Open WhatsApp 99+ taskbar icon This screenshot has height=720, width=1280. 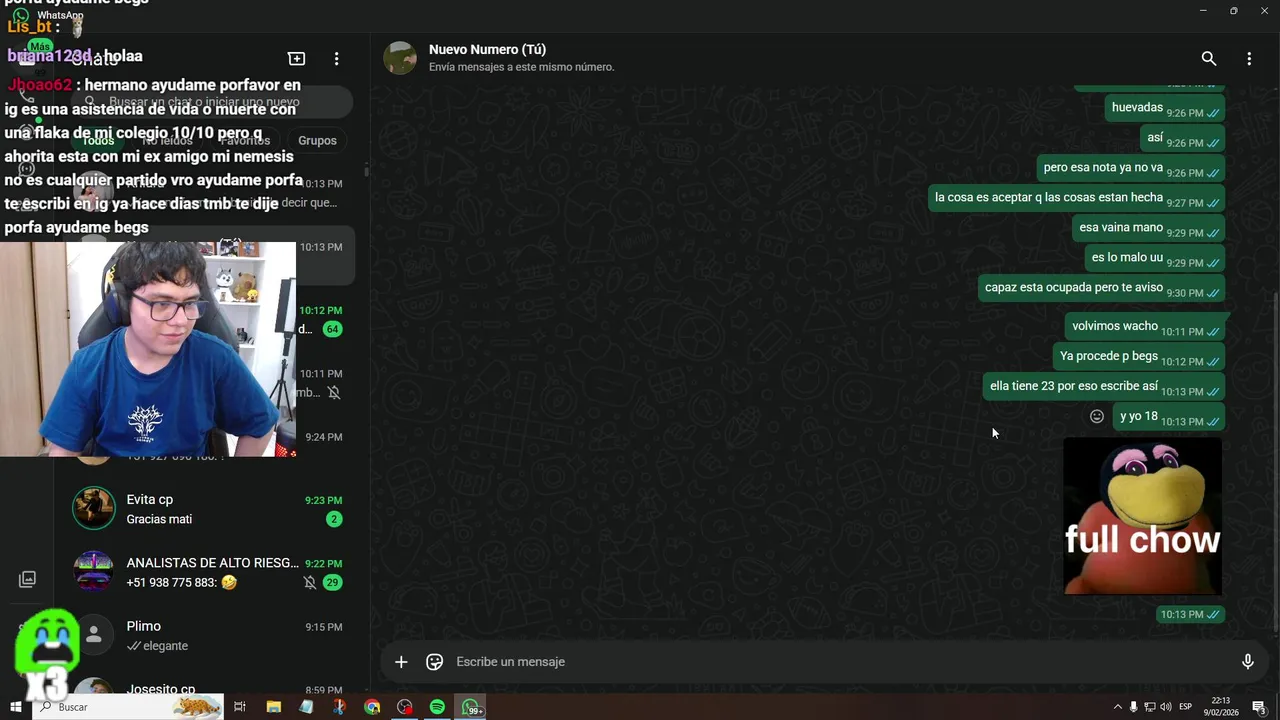(x=471, y=707)
